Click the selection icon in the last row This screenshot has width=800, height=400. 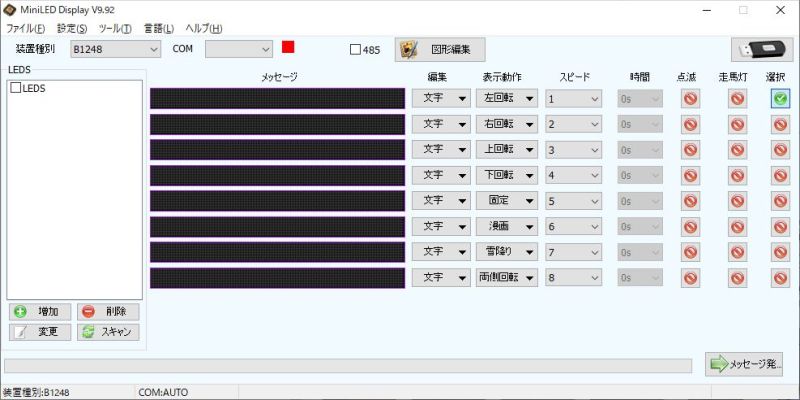[780, 276]
